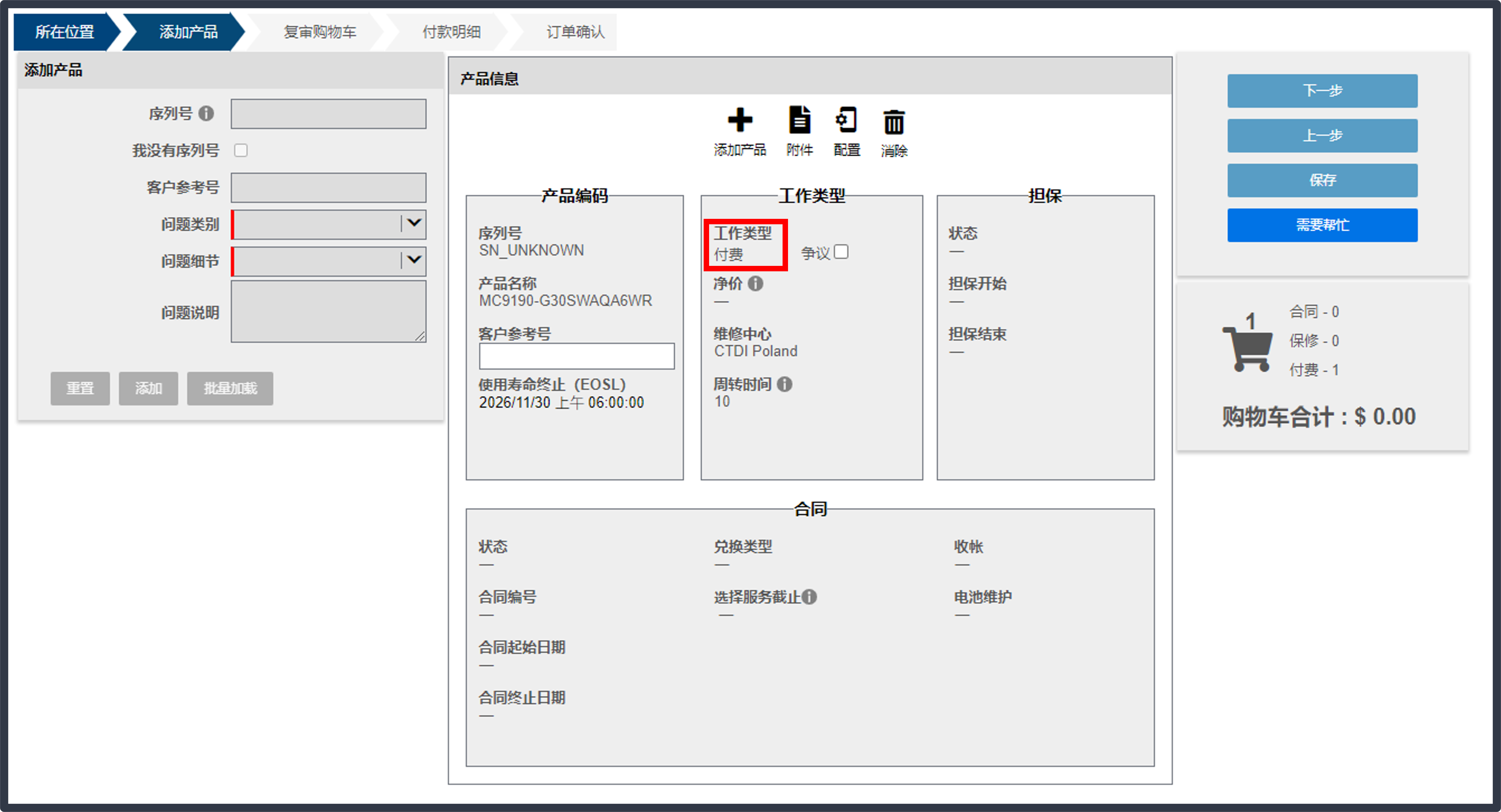This screenshot has width=1501, height=812.
Task: Click the 周转时间 value 10
Action: (x=722, y=402)
